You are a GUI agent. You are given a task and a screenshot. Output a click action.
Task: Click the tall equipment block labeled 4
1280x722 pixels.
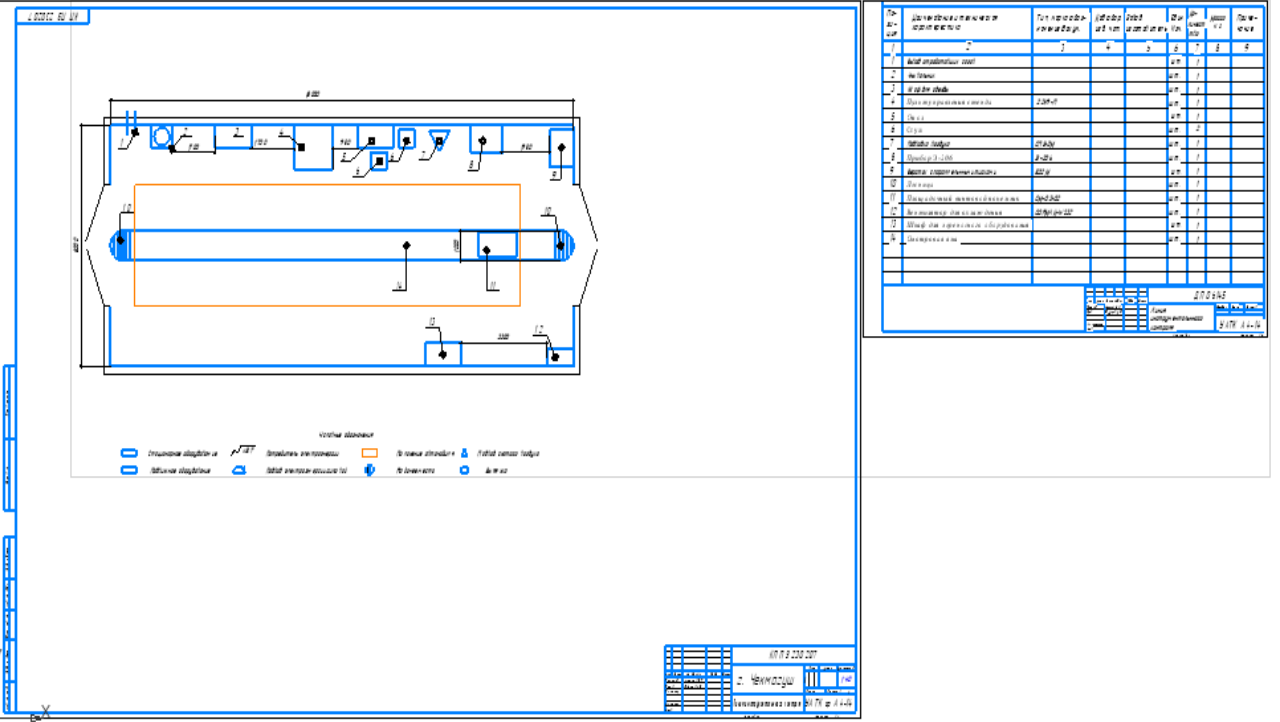(x=313, y=147)
